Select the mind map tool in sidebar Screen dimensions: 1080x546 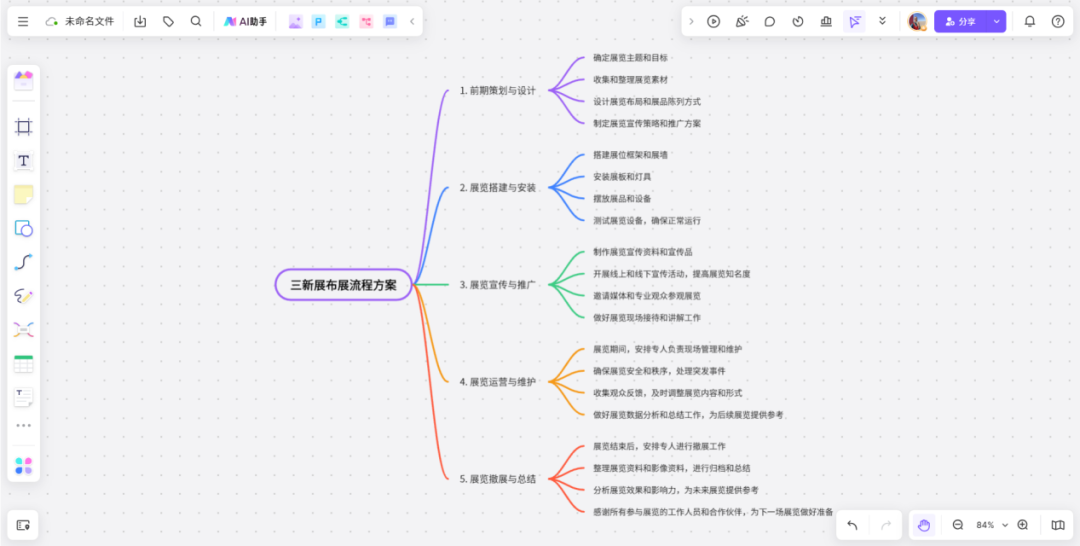click(x=23, y=330)
